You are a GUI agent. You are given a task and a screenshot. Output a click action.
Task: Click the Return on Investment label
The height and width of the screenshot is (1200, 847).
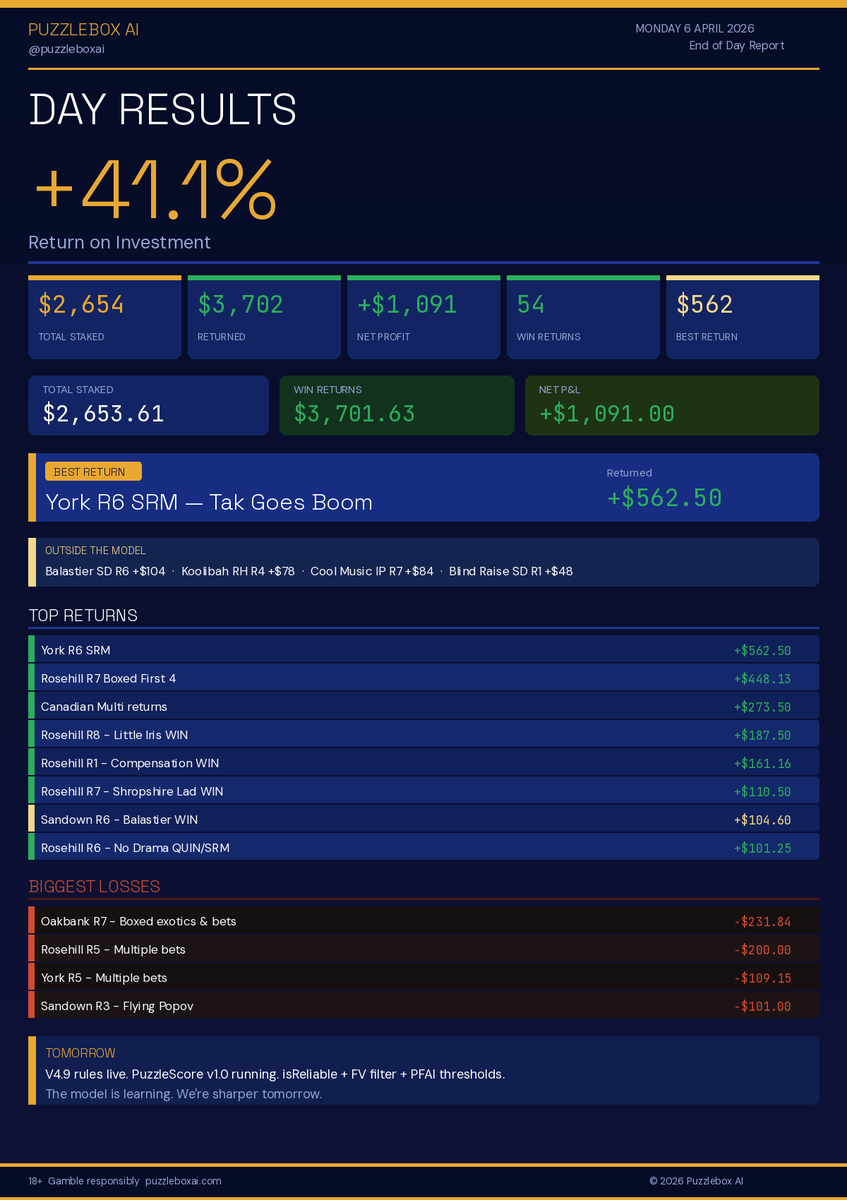(x=119, y=242)
